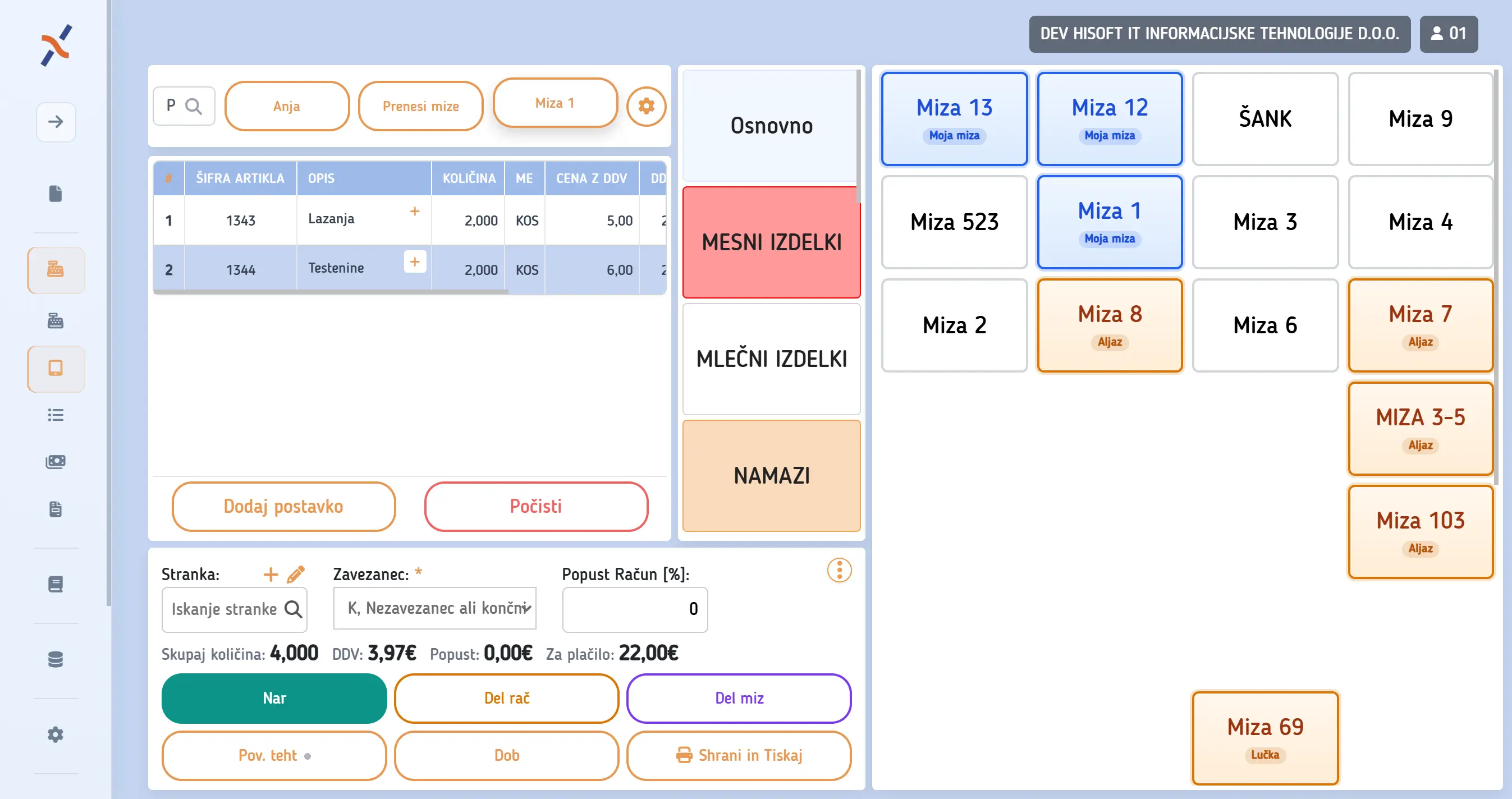Click the horizontal scrollbar under the items table
This screenshot has height=799, width=1512.
coord(331,292)
